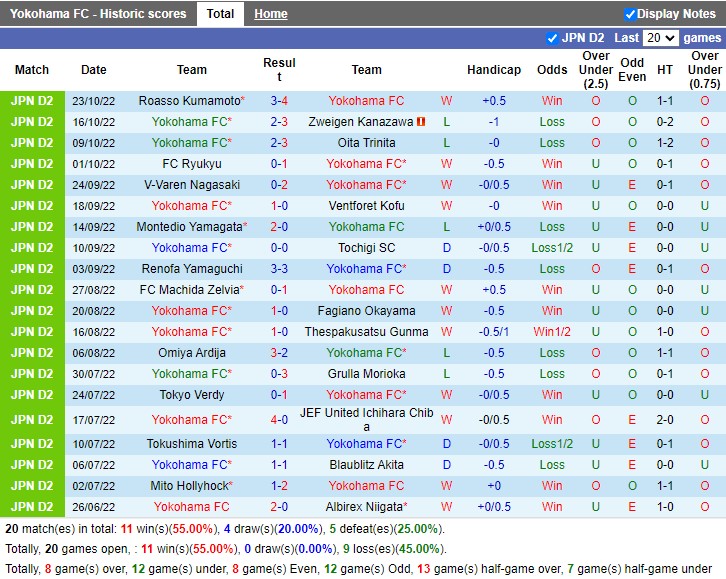Open the Oita Trinita team page
Viewport: 726px width, 579px height.
tap(366, 143)
